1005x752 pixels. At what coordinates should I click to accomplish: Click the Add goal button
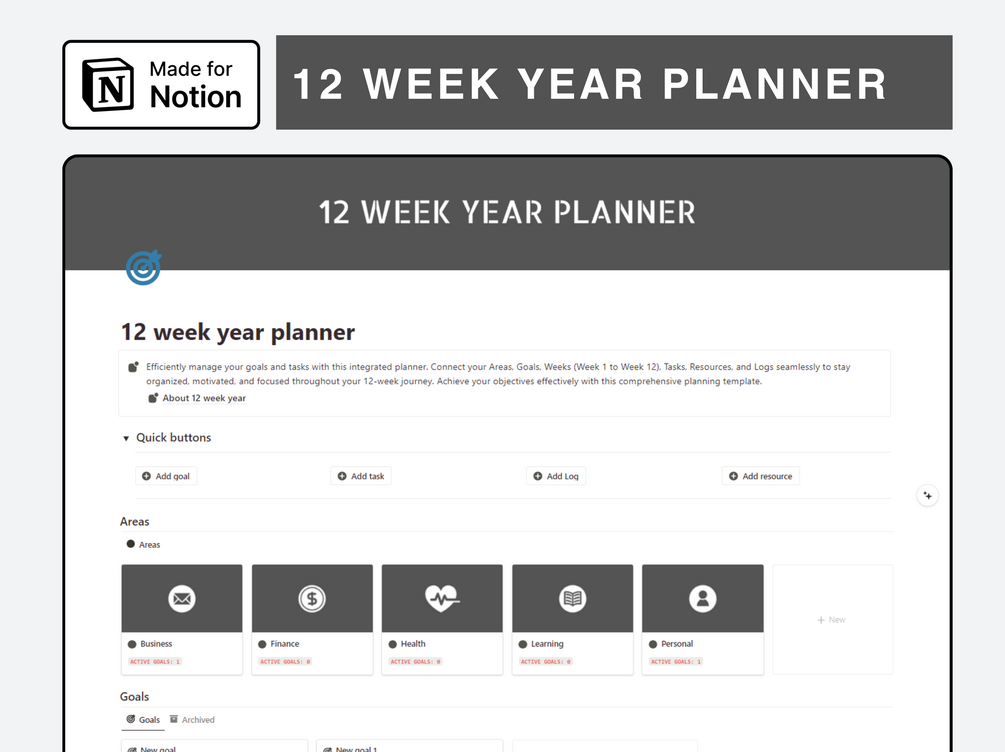tap(166, 476)
